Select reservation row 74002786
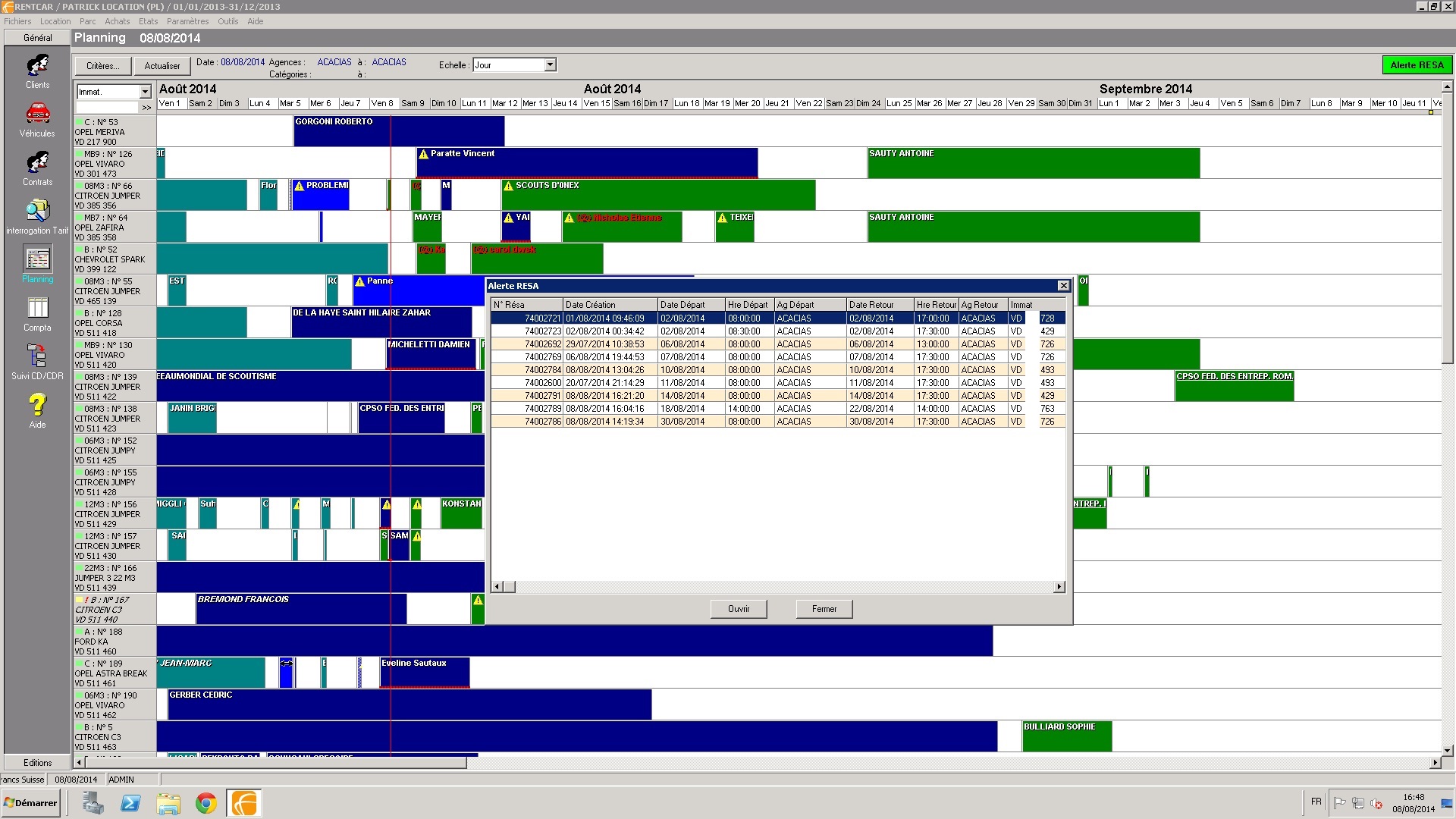The width and height of the screenshot is (1456, 819). [x=778, y=422]
